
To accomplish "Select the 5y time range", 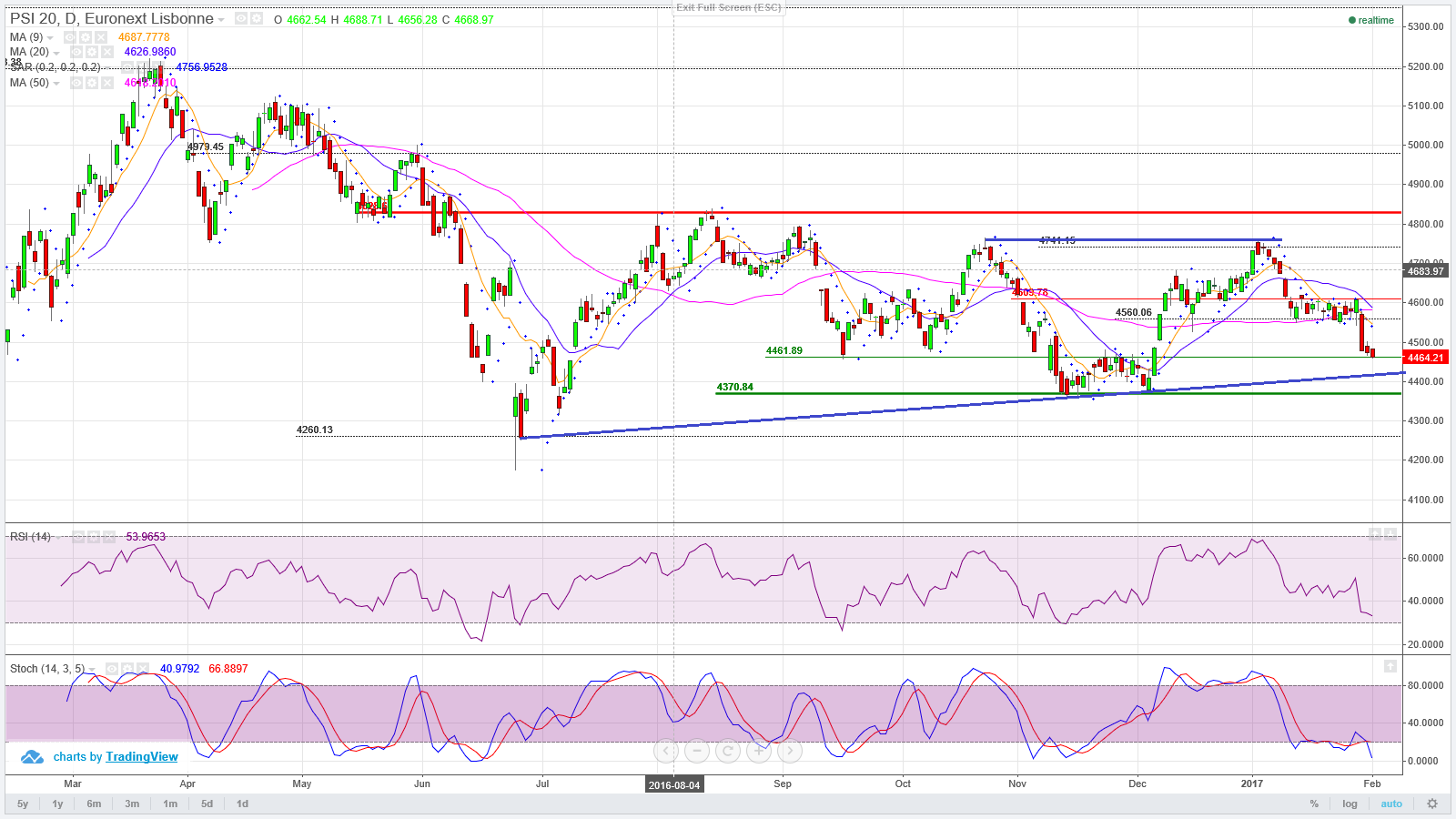I will click(23, 804).
